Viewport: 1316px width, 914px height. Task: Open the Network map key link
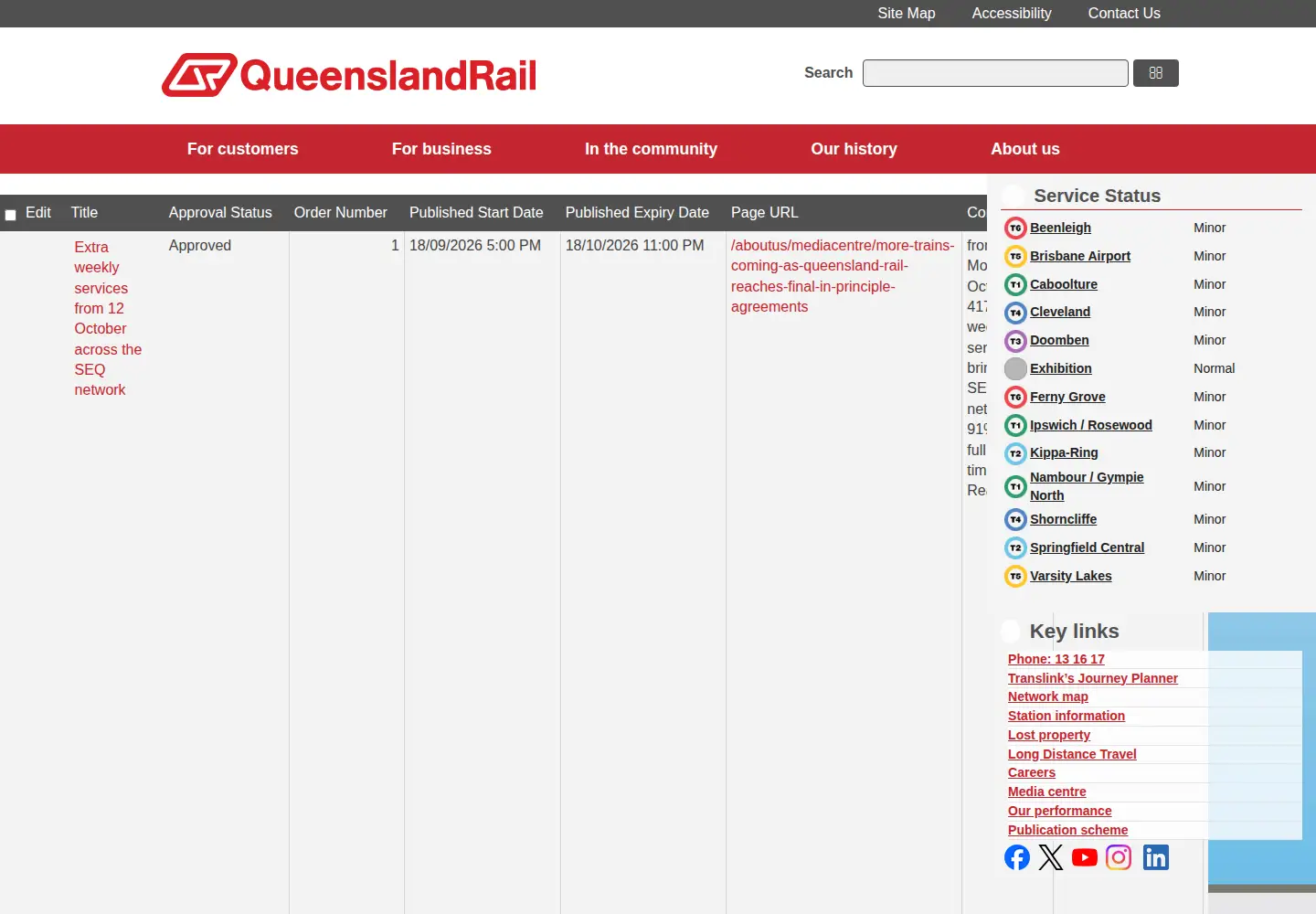pyautogui.click(x=1048, y=696)
